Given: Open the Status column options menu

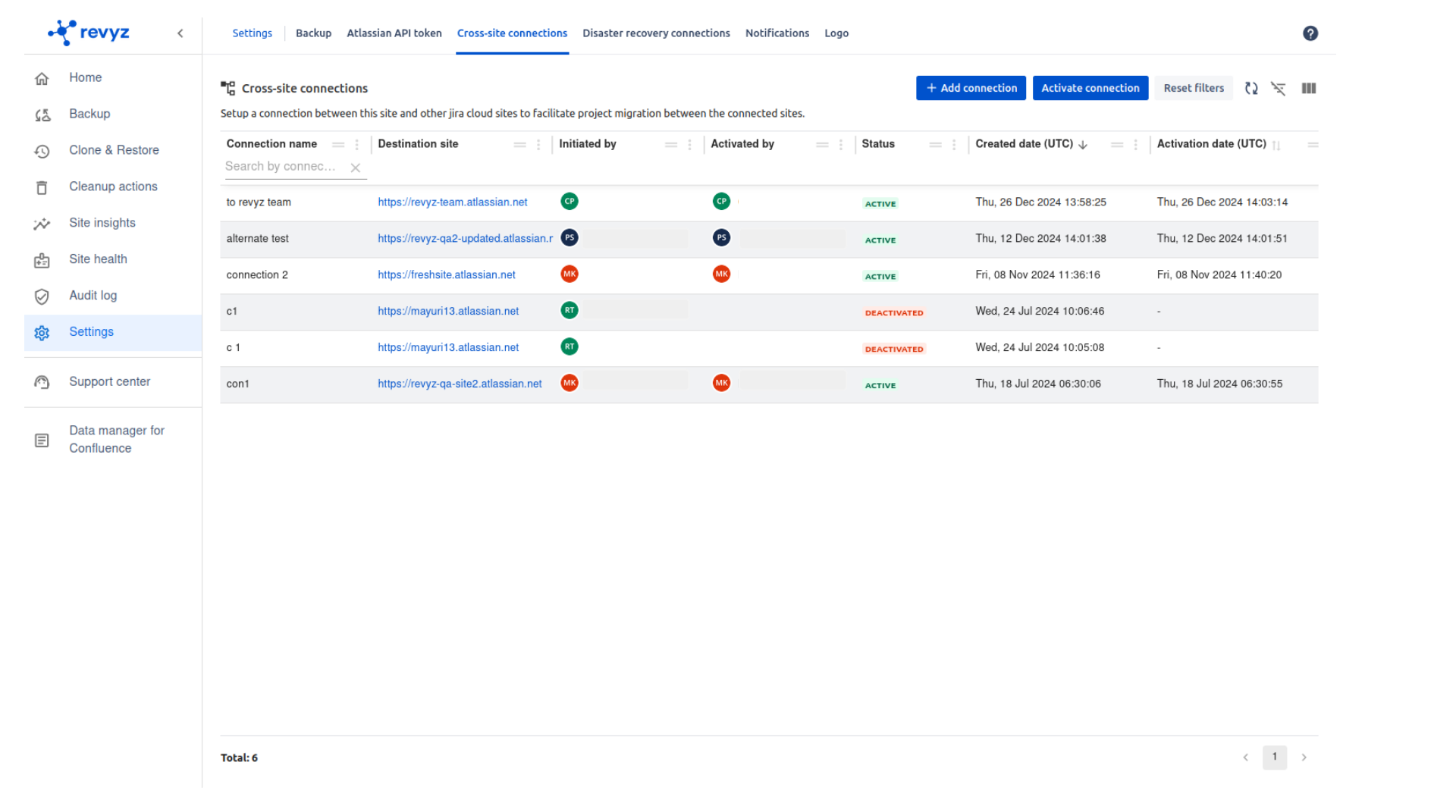Looking at the screenshot, I should (954, 145).
